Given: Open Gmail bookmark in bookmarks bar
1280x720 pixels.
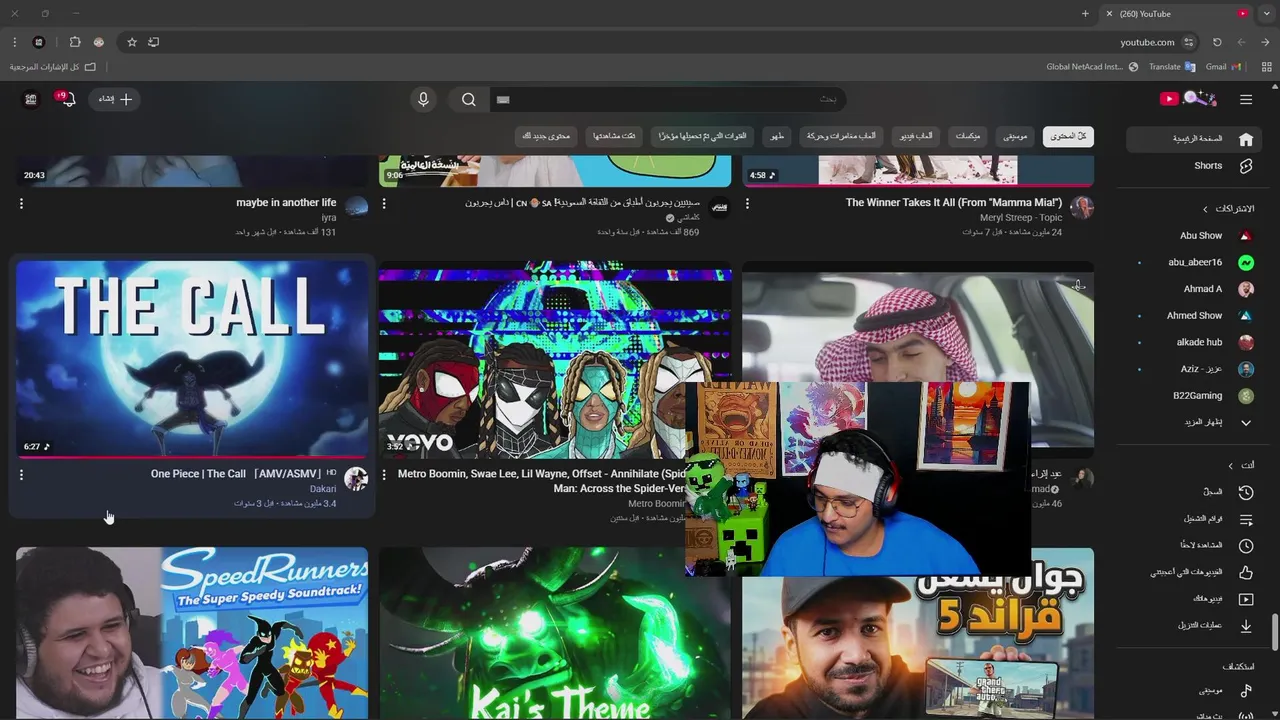Looking at the screenshot, I should point(1223,67).
